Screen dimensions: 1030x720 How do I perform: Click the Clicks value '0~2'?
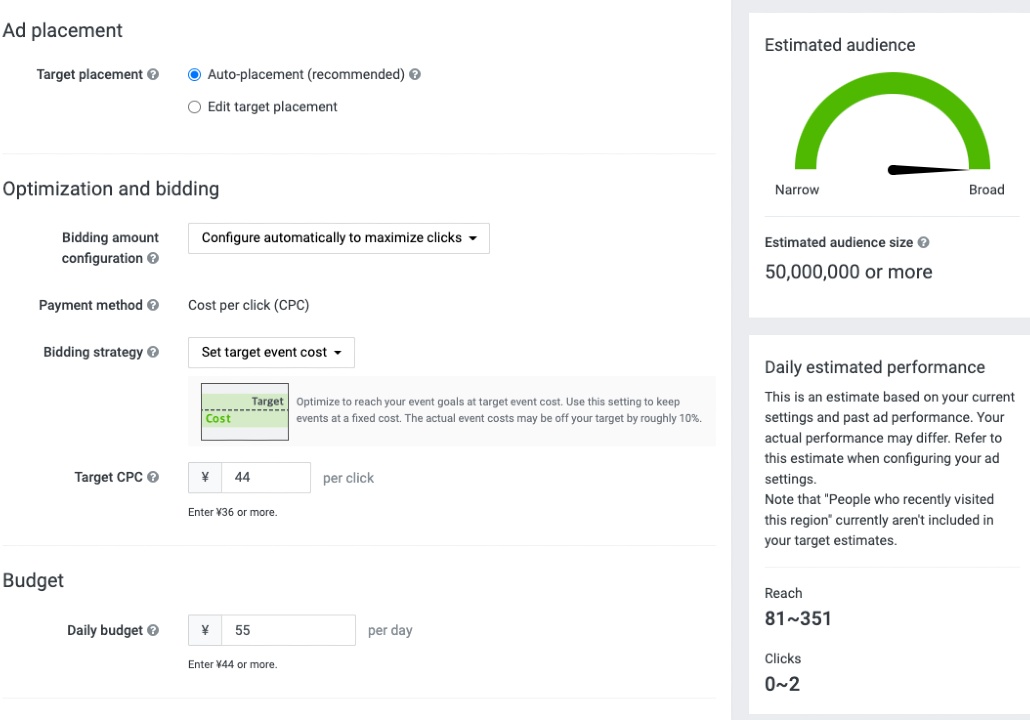[x=782, y=685]
